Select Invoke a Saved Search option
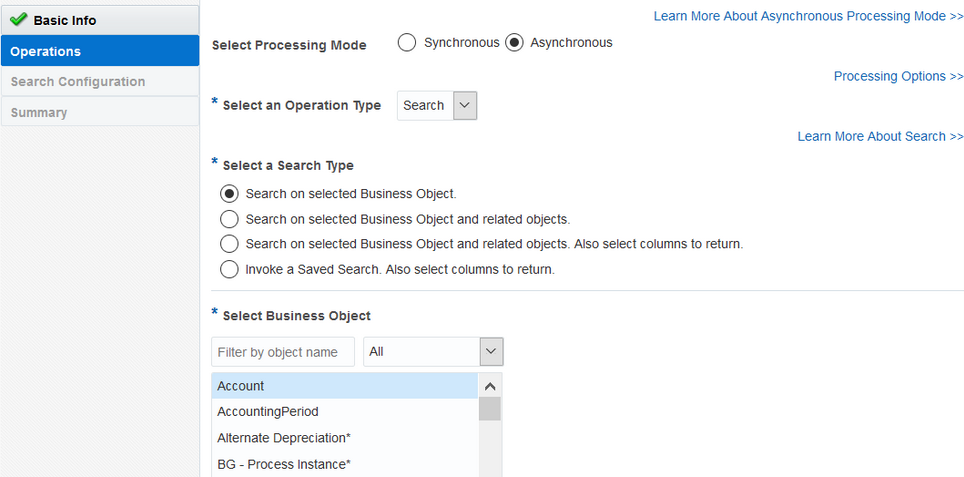 pyautogui.click(x=229, y=269)
